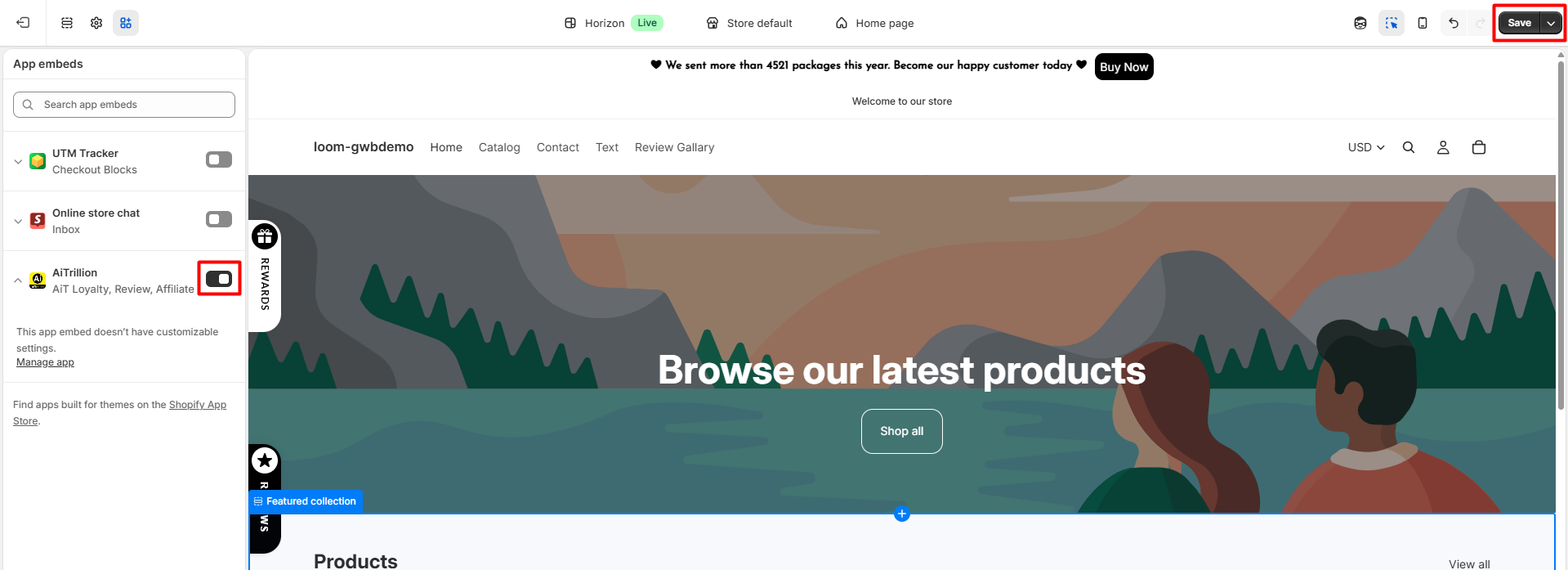Follow the Manage app link
The height and width of the screenshot is (570, 1568).
pyautogui.click(x=45, y=362)
